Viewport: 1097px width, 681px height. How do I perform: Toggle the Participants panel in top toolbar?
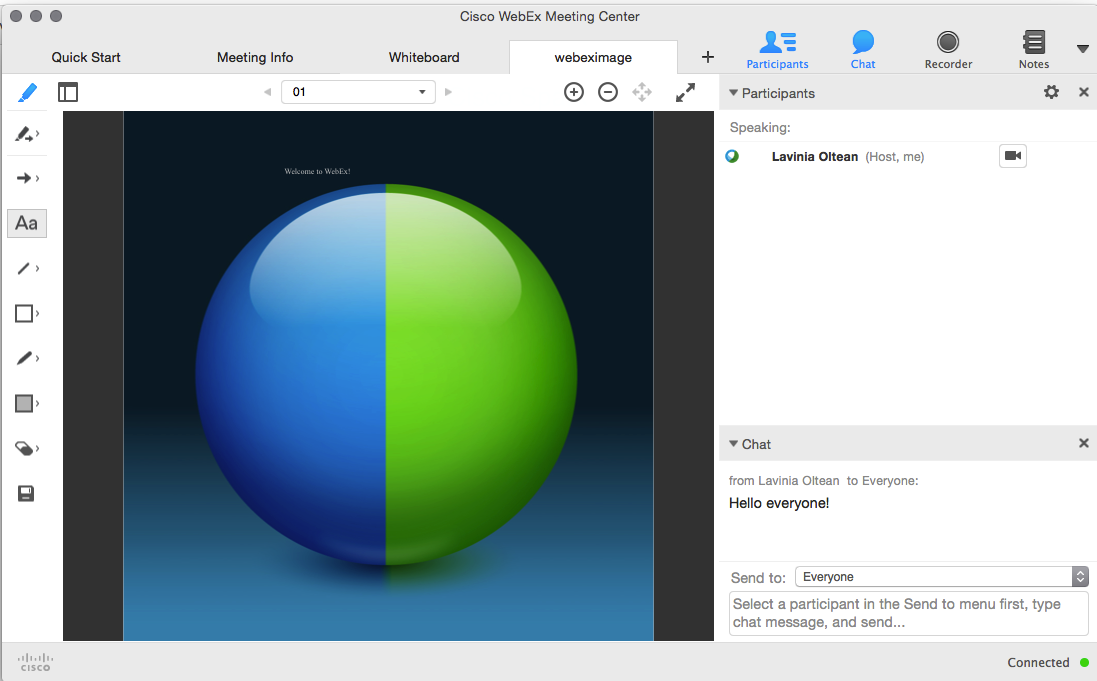(x=777, y=50)
